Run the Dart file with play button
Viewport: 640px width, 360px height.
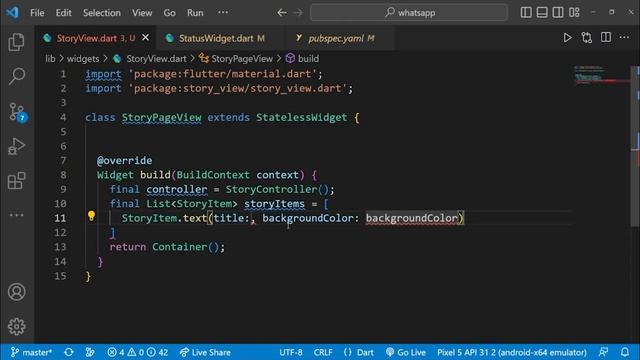point(567,38)
